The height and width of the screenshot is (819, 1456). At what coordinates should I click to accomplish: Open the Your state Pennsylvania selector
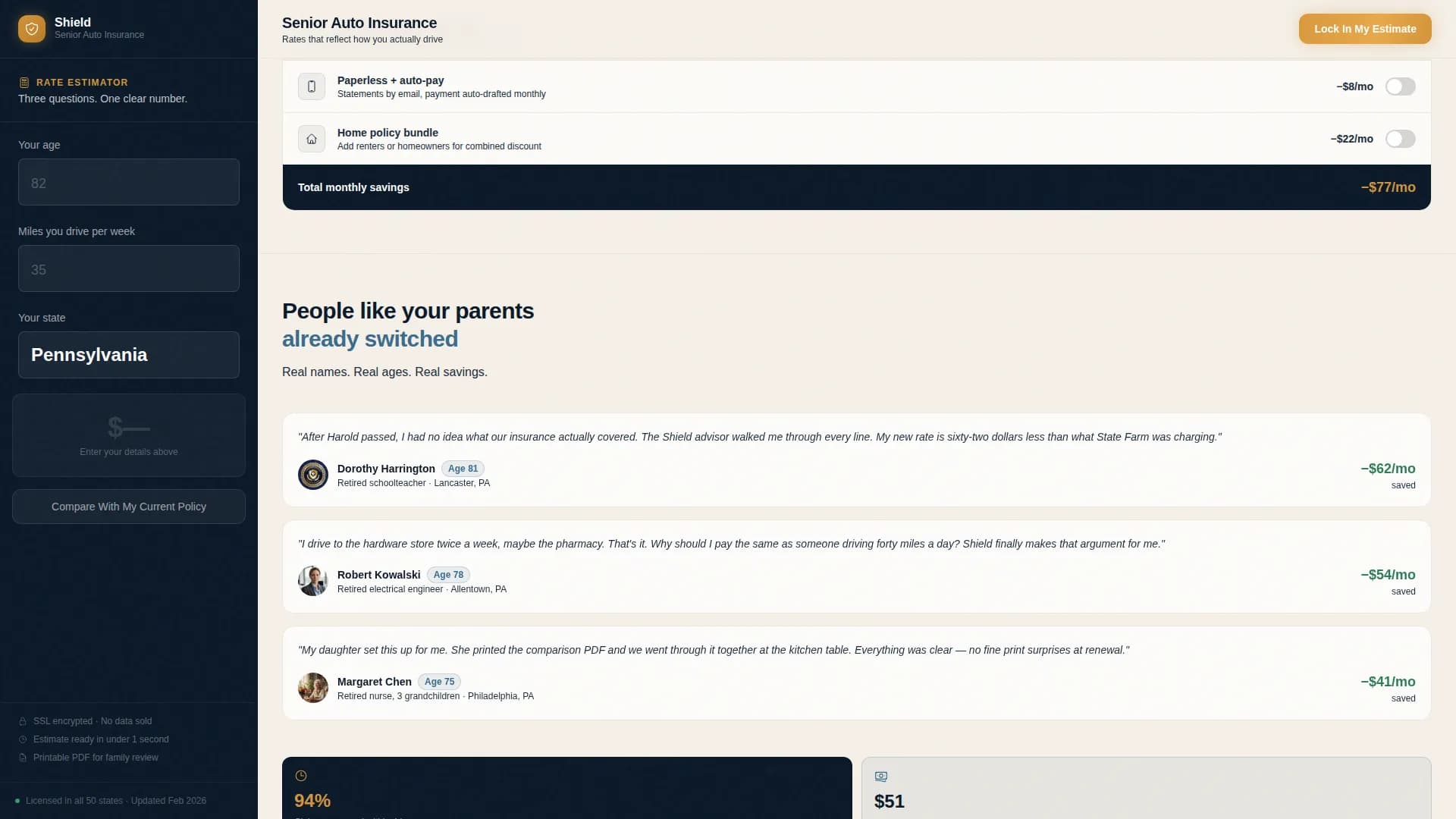[x=129, y=355]
